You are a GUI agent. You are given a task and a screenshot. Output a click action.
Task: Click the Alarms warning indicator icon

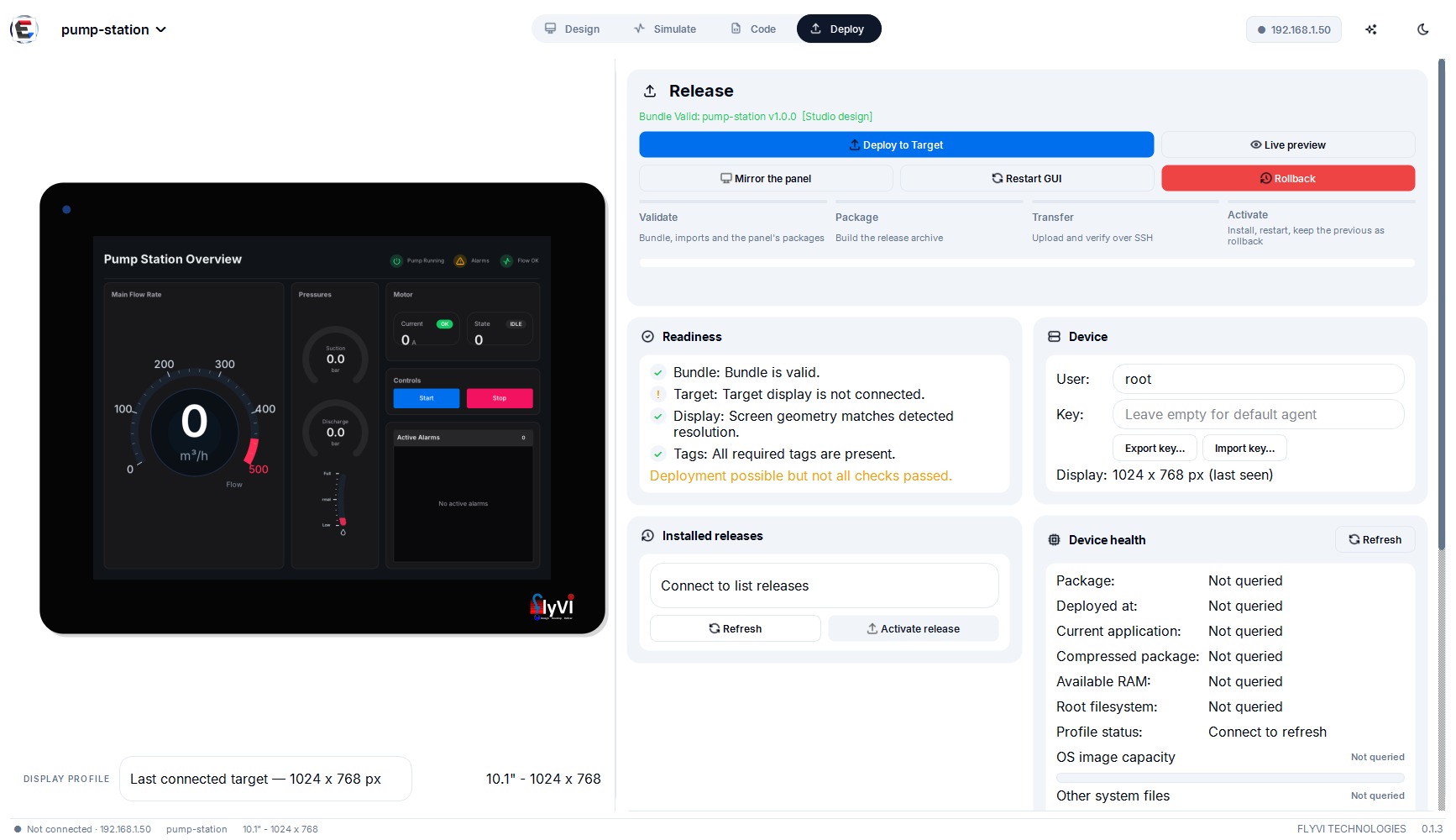click(460, 260)
